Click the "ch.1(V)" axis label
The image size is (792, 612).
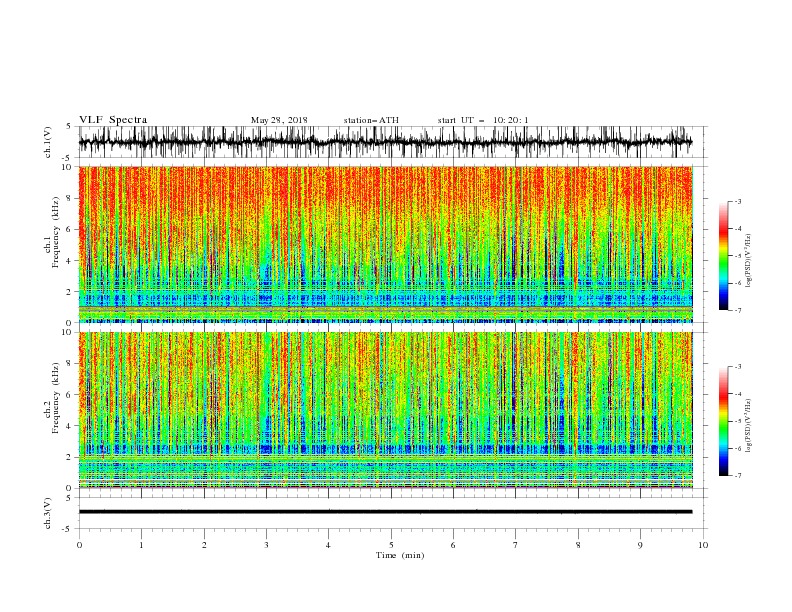point(48,142)
